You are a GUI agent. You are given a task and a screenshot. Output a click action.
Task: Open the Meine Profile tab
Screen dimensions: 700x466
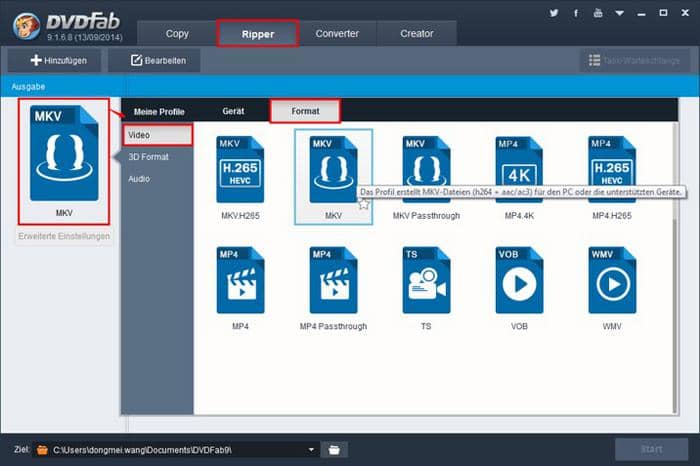[159, 112]
